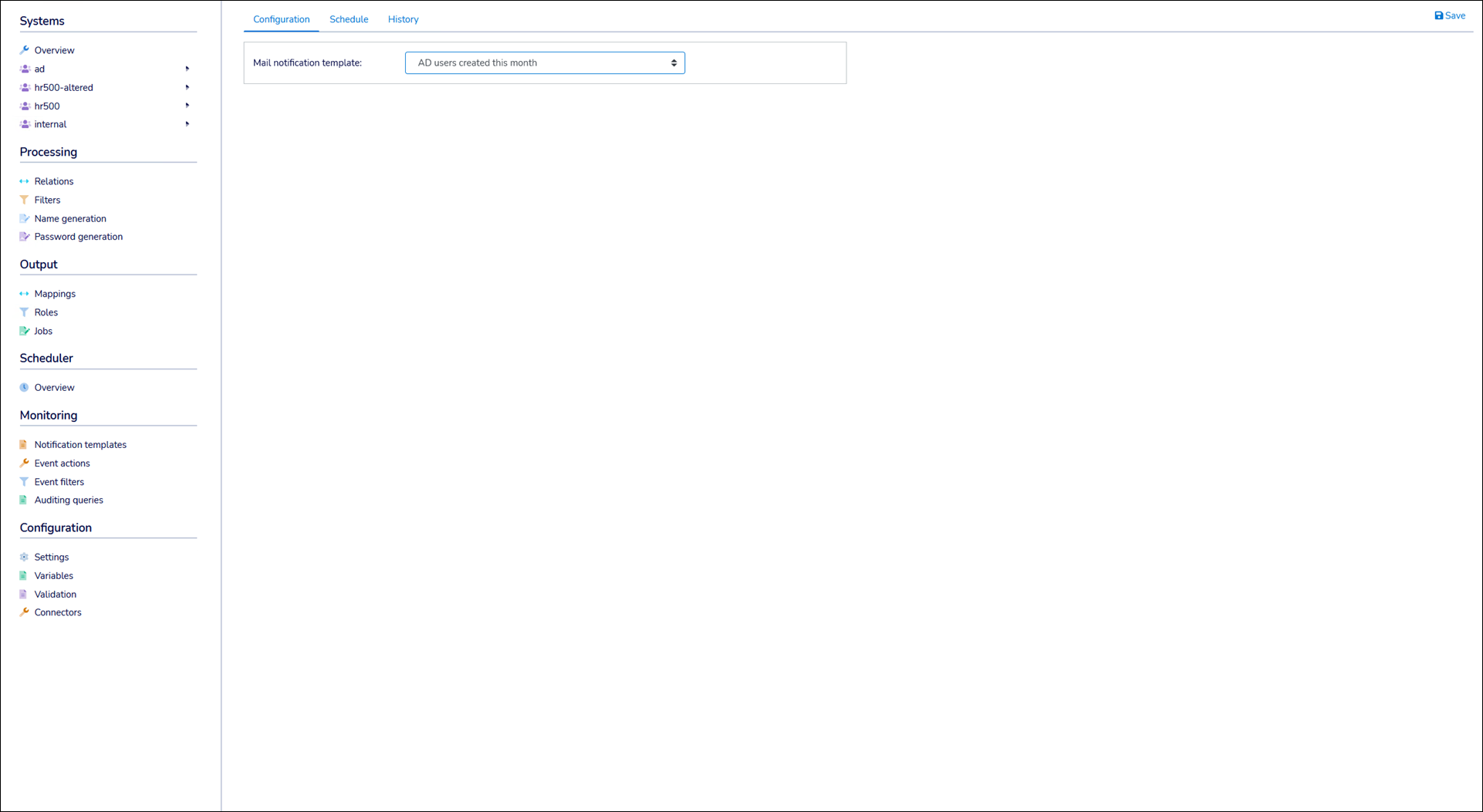The width and height of the screenshot is (1483, 812).
Task: Open the Connectors page
Action: [57, 612]
